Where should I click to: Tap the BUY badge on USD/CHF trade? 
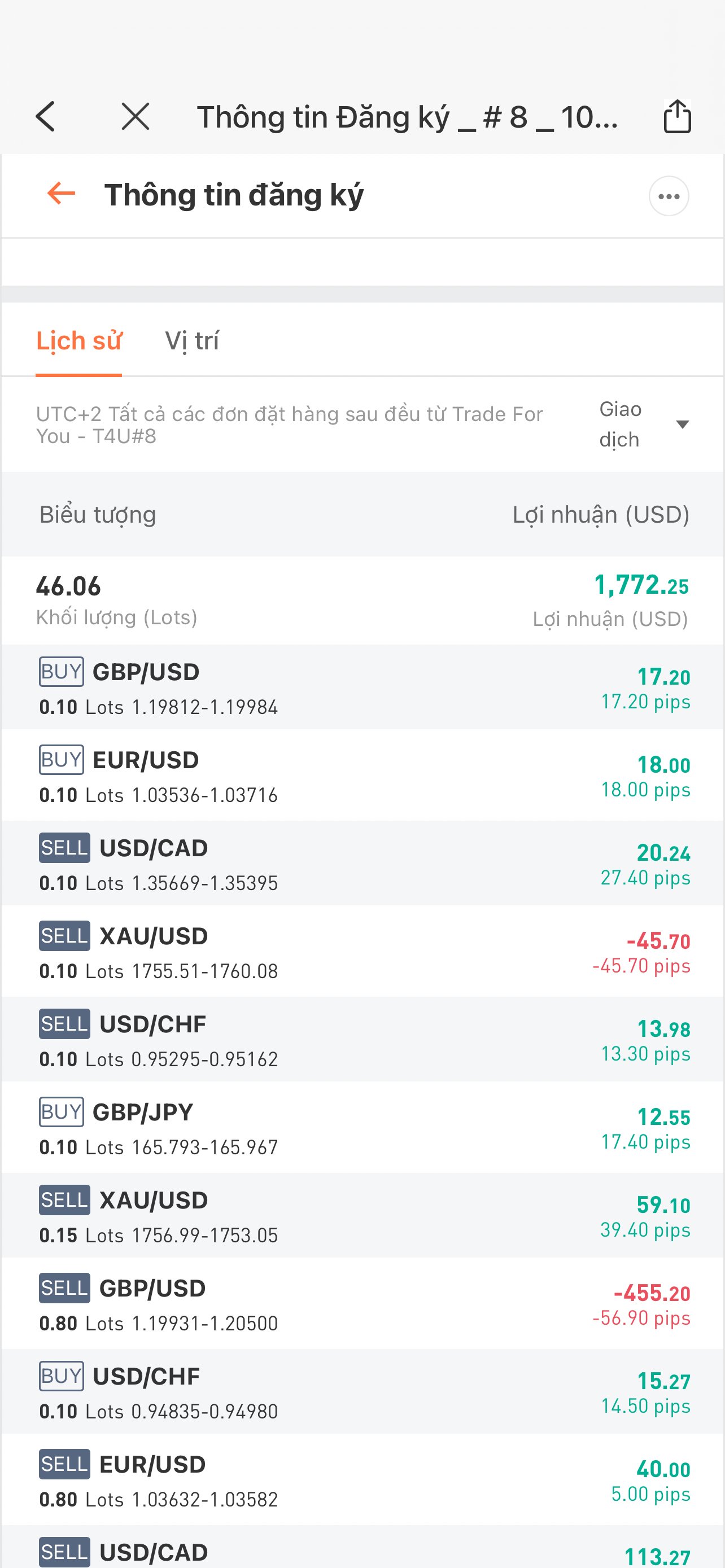click(61, 1376)
